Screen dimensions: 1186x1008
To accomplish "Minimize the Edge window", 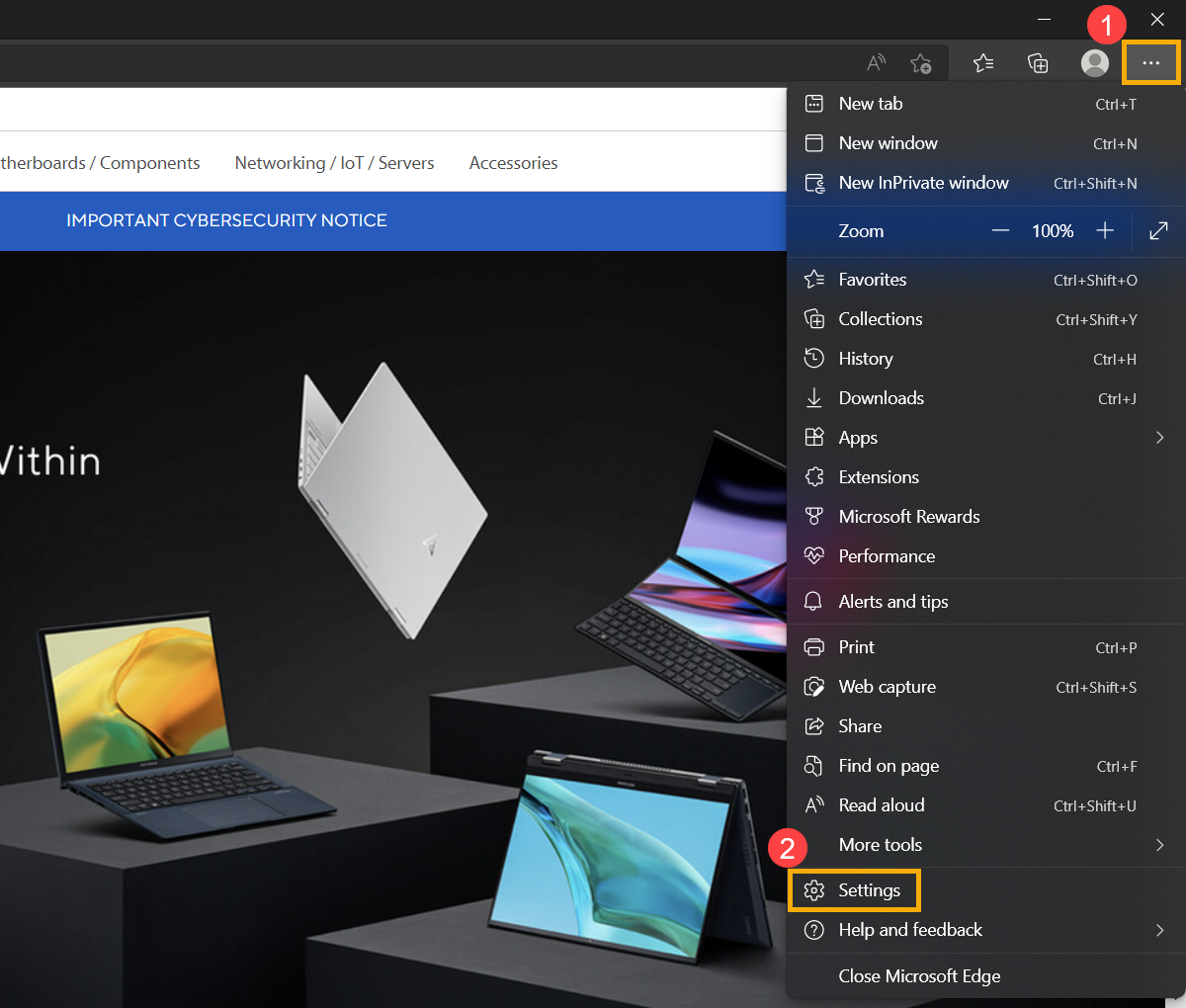I will pyautogui.click(x=1044, y=20).
